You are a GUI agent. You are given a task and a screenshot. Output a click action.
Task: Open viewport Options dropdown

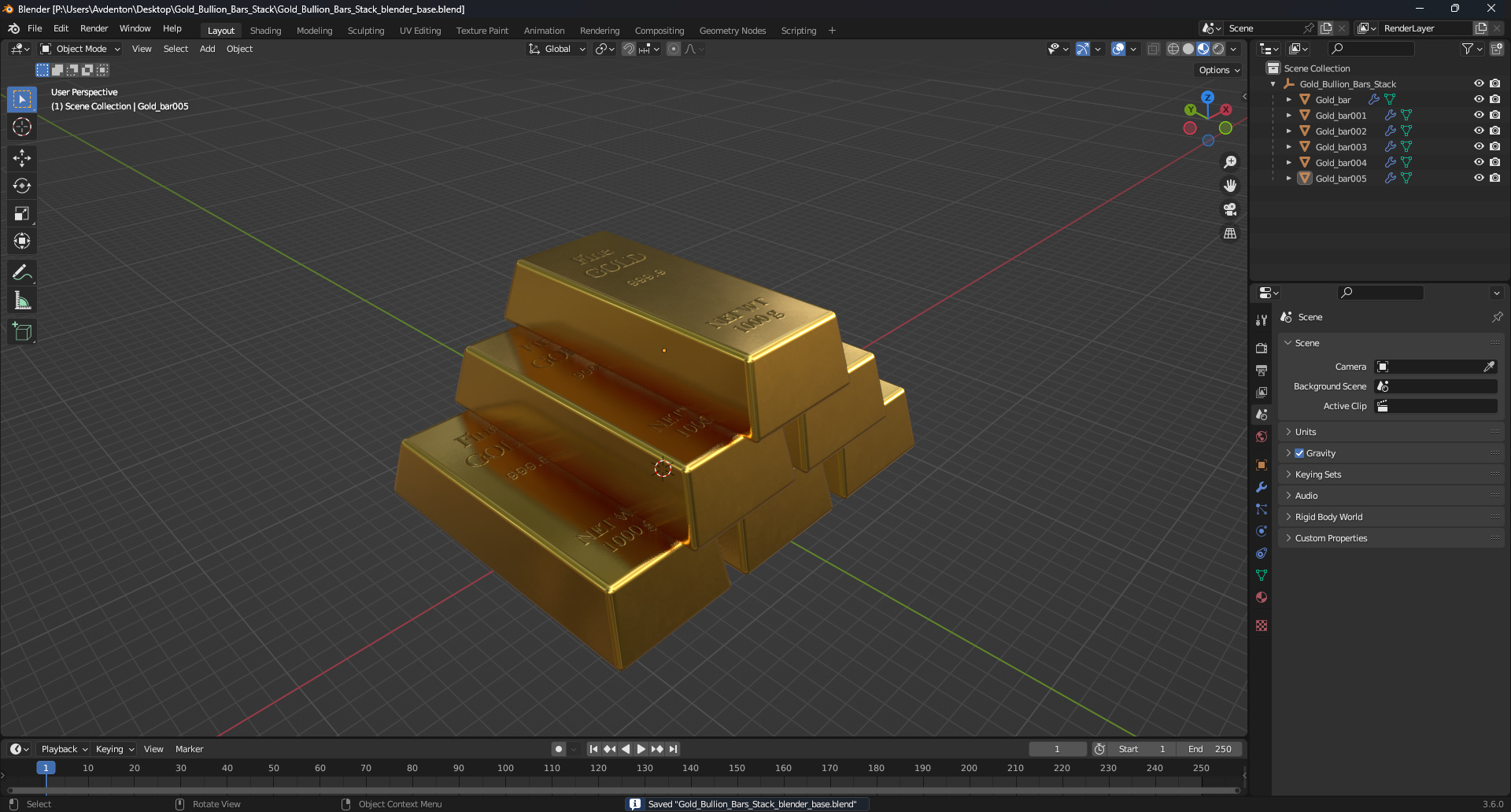[1219, 70]
